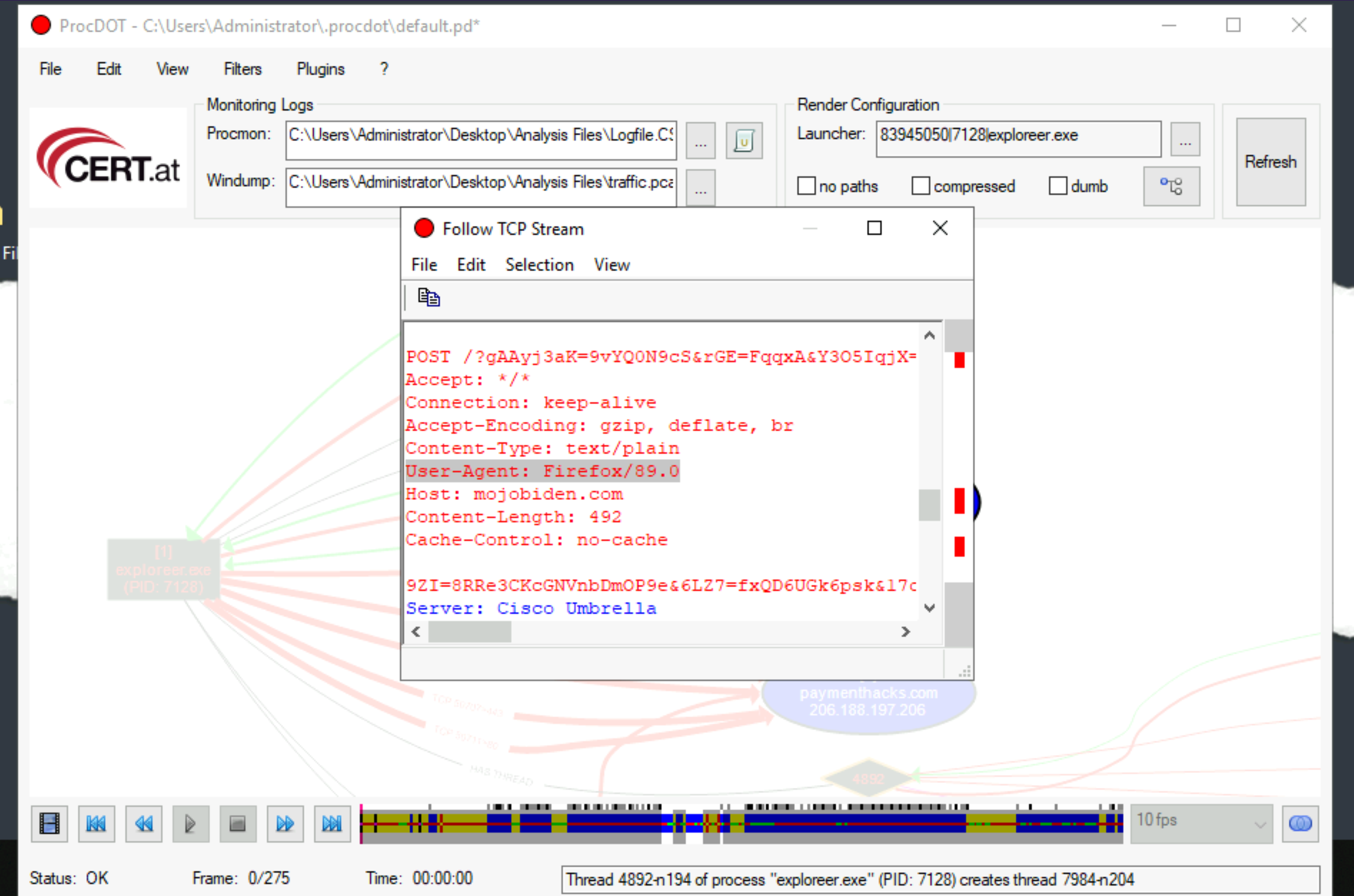Click the Launcher input field
1354x896 pixels.
(x=1018, y=139)
